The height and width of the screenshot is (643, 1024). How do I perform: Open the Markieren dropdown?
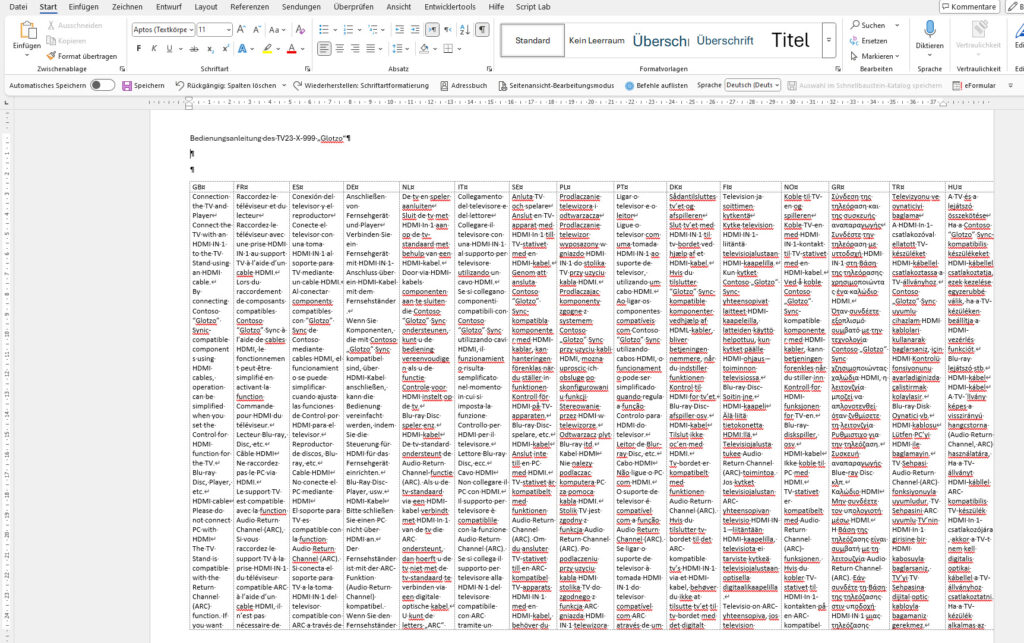click(x=875, y=56)
